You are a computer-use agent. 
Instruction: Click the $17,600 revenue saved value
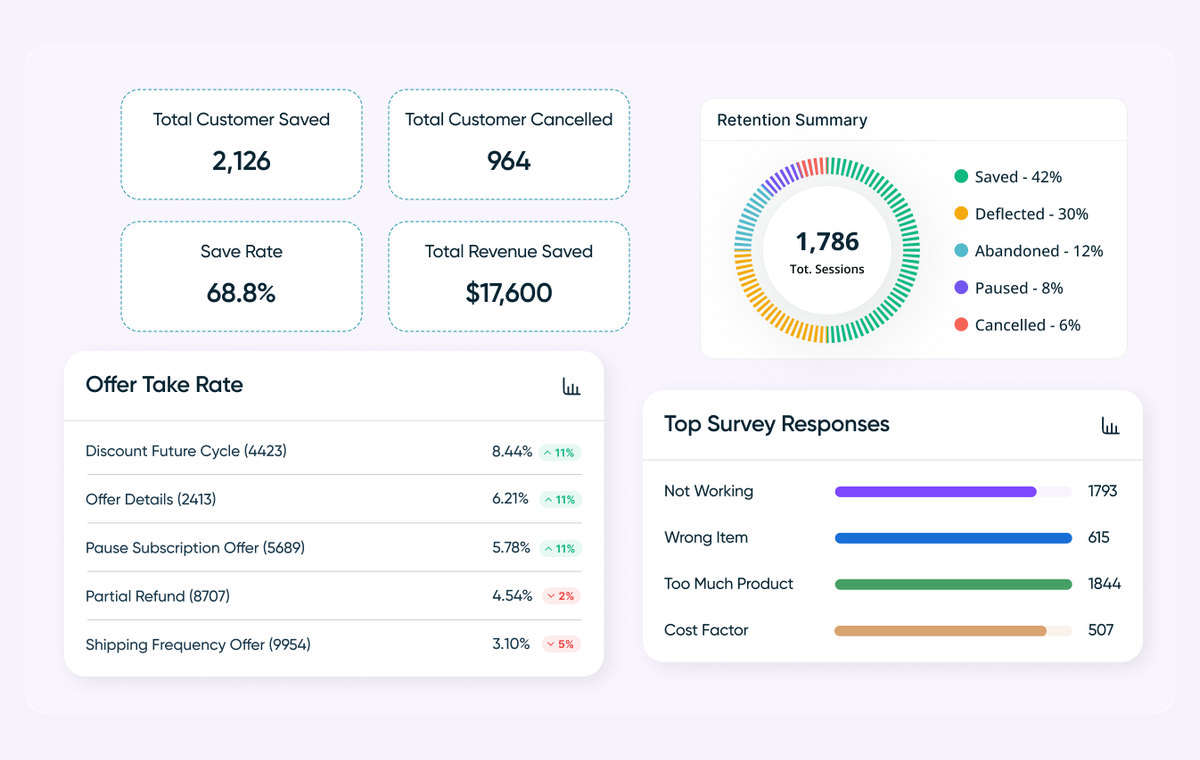[509, 293]
